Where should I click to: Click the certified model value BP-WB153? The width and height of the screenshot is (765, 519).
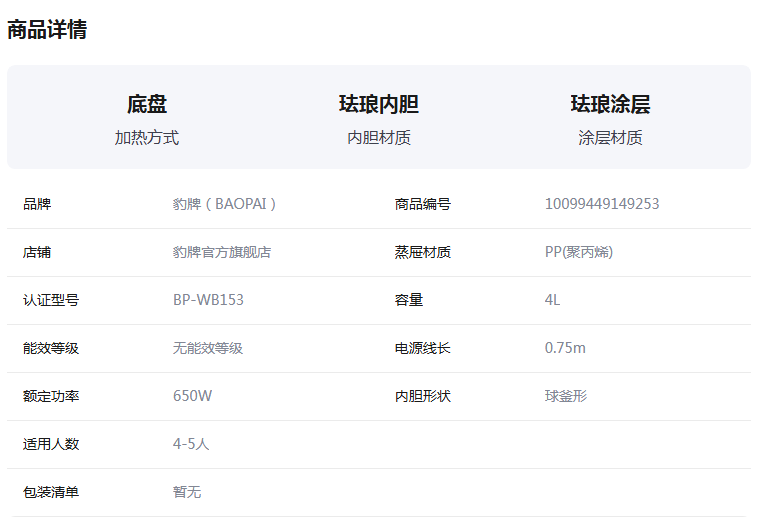(x=208, y=299)
